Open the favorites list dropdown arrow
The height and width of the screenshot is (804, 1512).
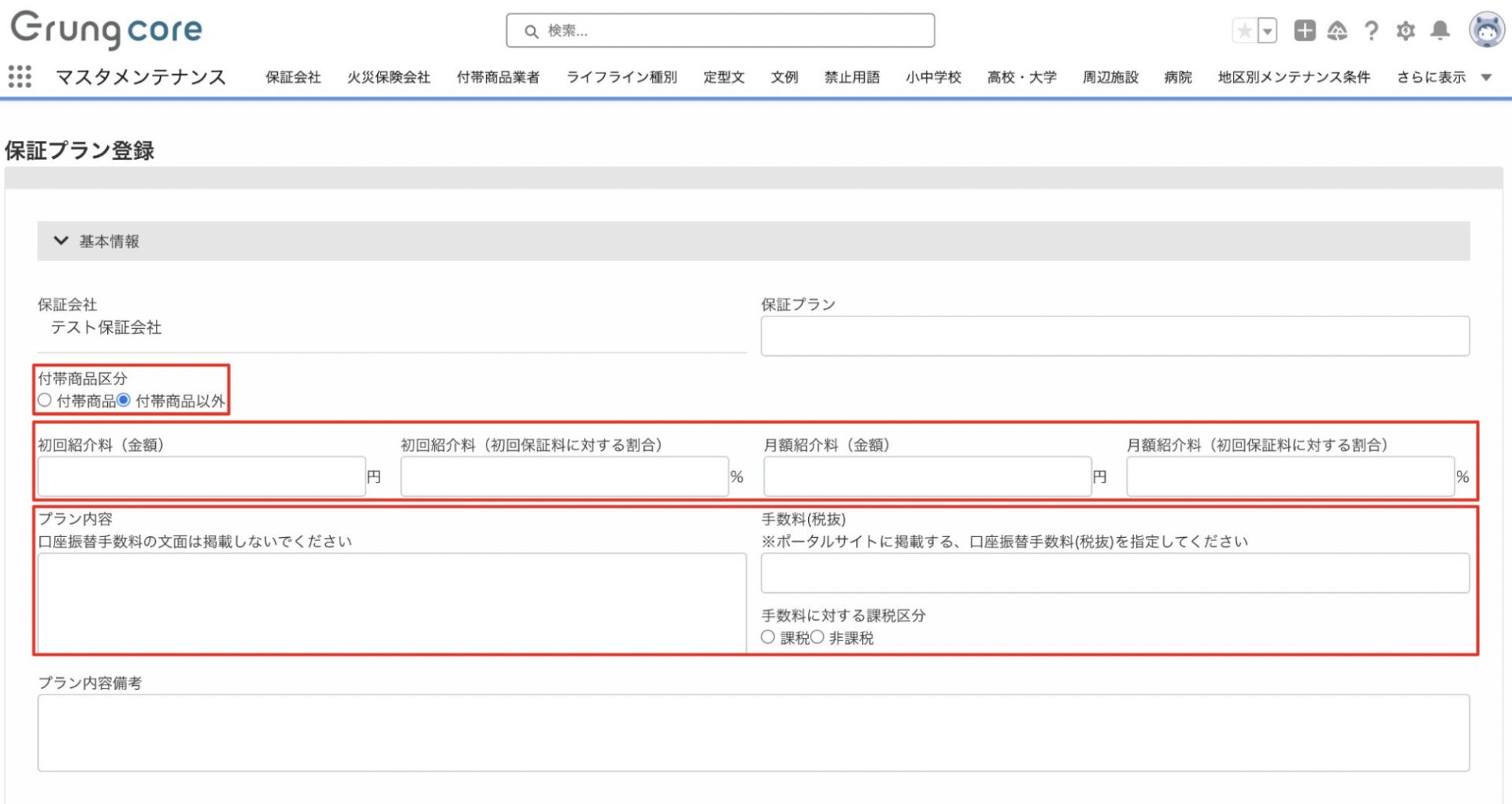coord(1267,31)
